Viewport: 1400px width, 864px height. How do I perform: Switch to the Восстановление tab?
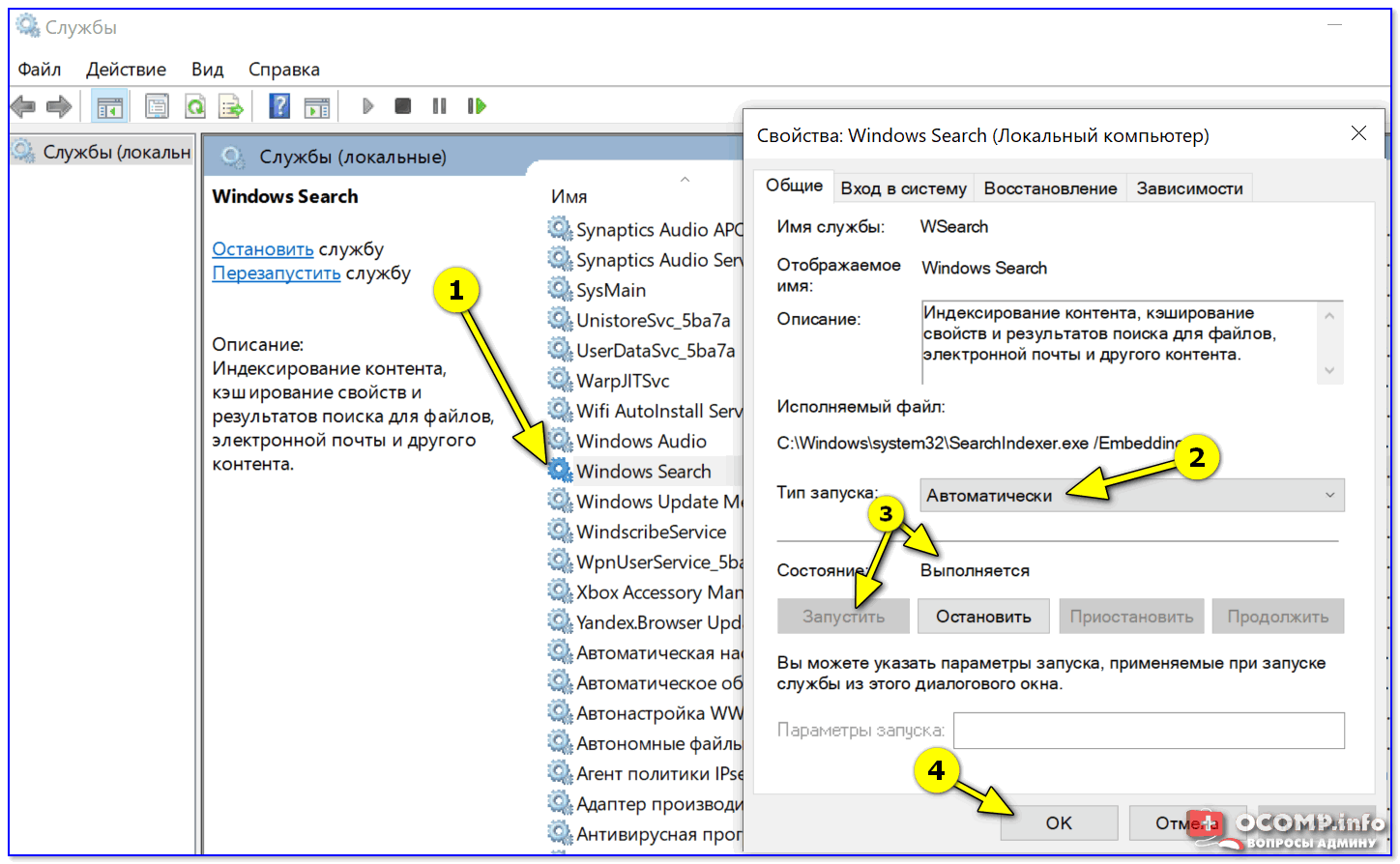(1050, 188)
